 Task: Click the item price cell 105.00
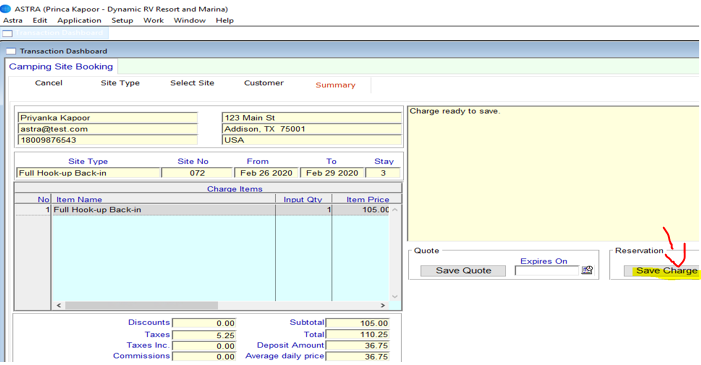click(x=360, y=210)
